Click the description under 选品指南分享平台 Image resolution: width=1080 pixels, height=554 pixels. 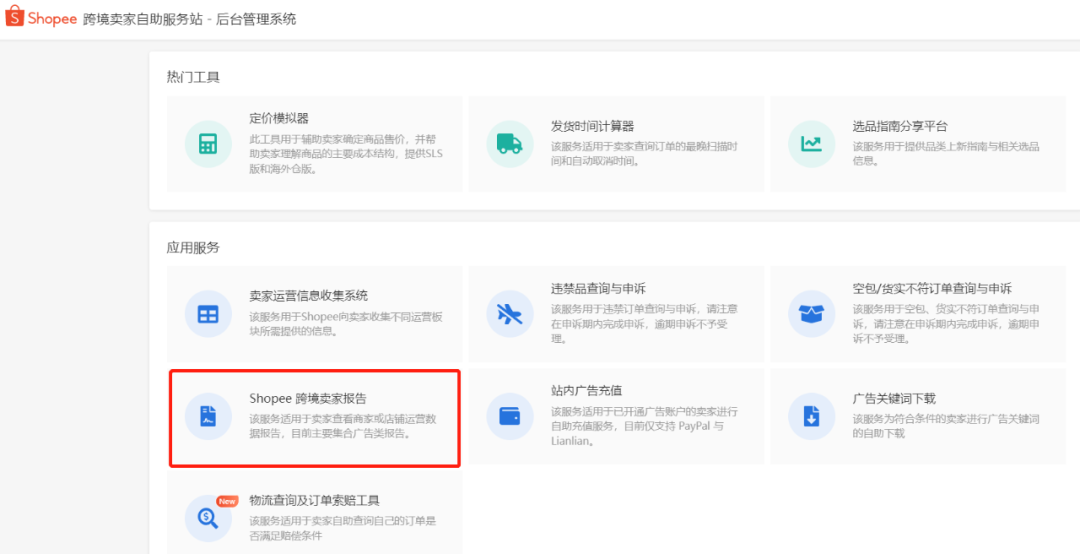tap(946, 154)
